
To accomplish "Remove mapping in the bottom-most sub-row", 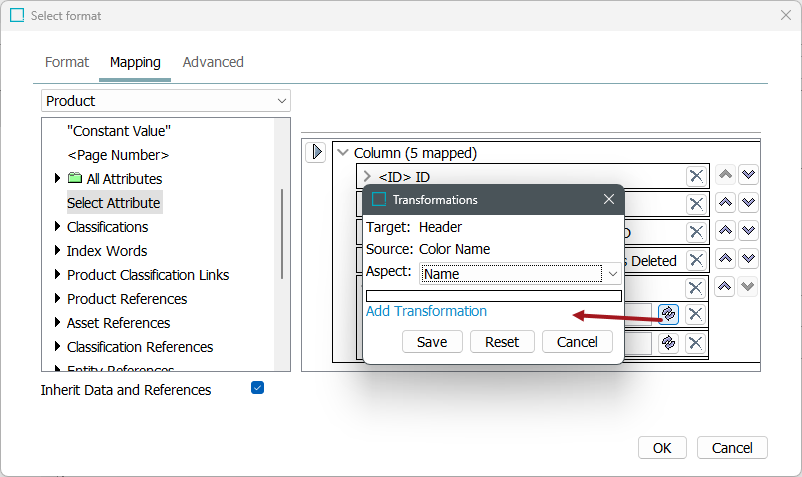I will pos(695,343).
